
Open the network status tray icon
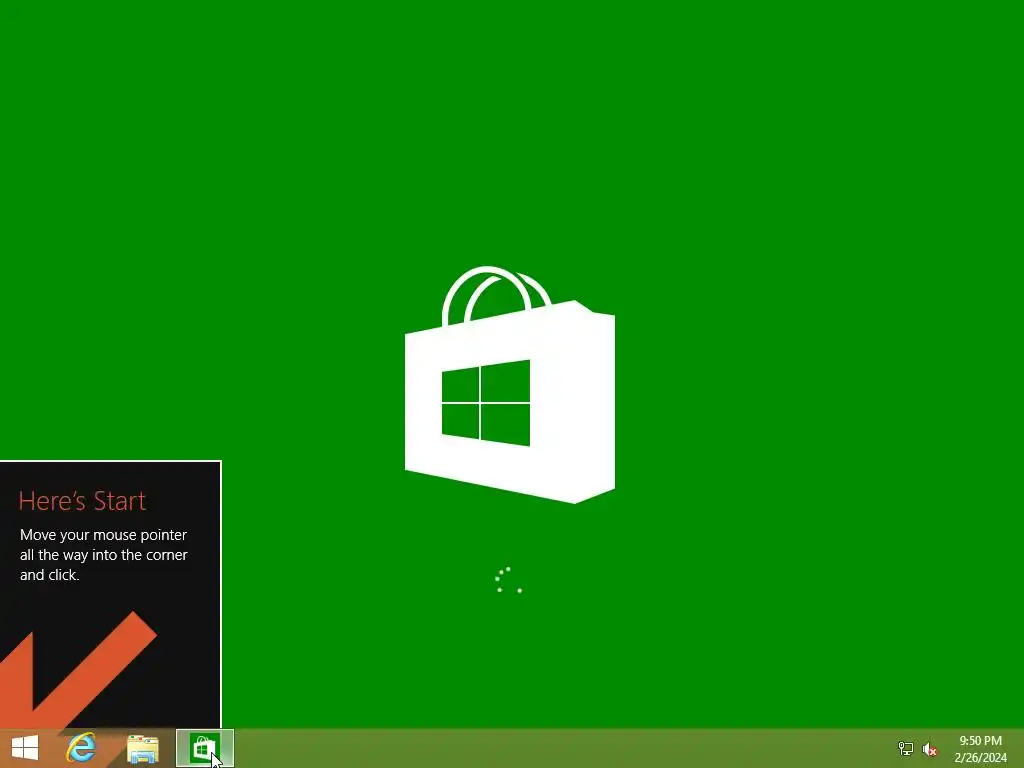pos(905,749)
